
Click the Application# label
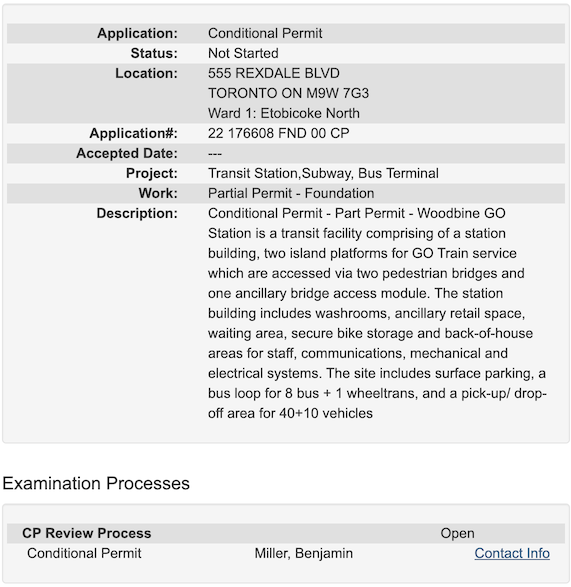point(134,133)
